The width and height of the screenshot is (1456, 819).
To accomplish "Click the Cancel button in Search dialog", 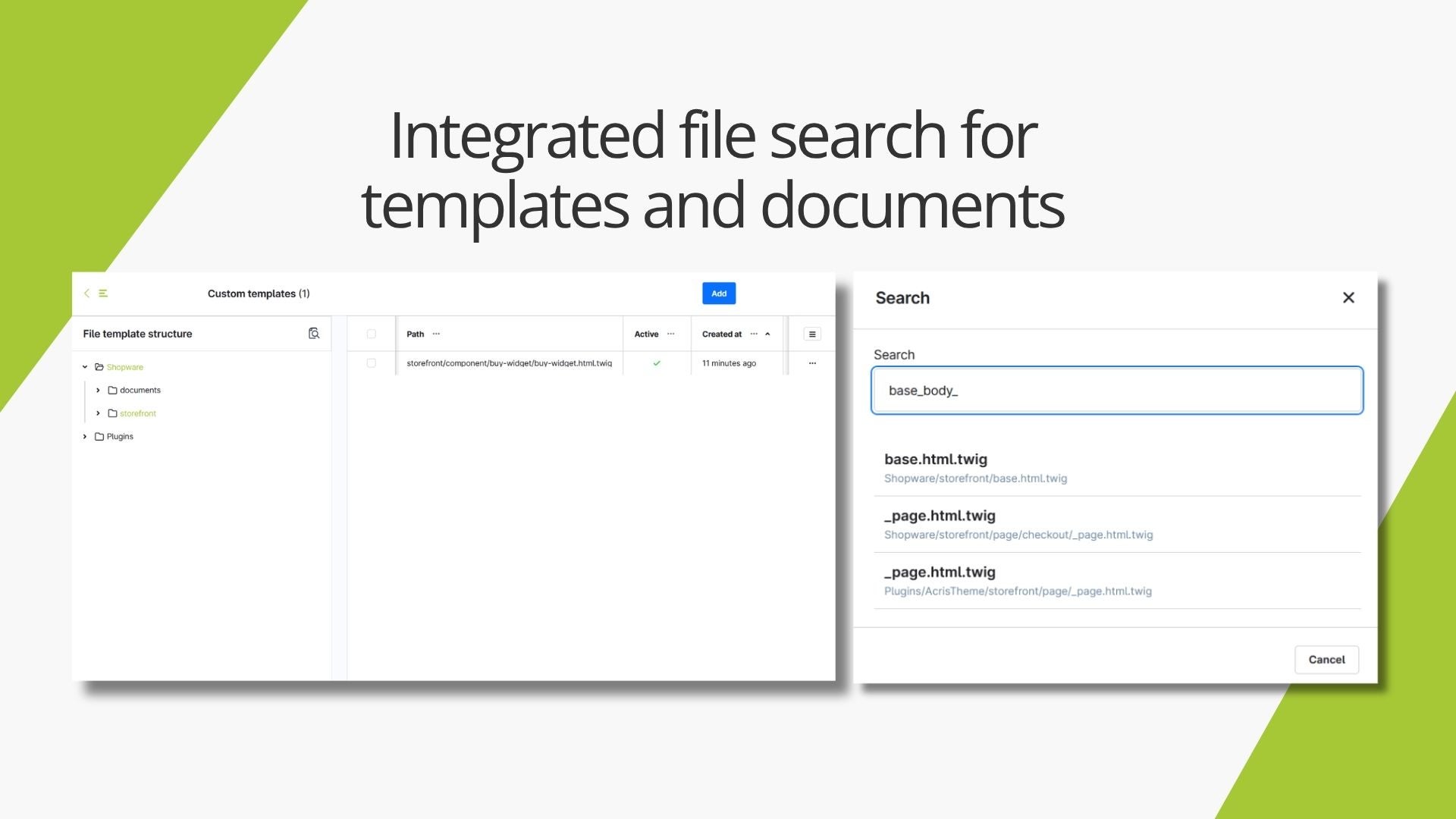I will pyautogui.click(x=1326, y=660).
